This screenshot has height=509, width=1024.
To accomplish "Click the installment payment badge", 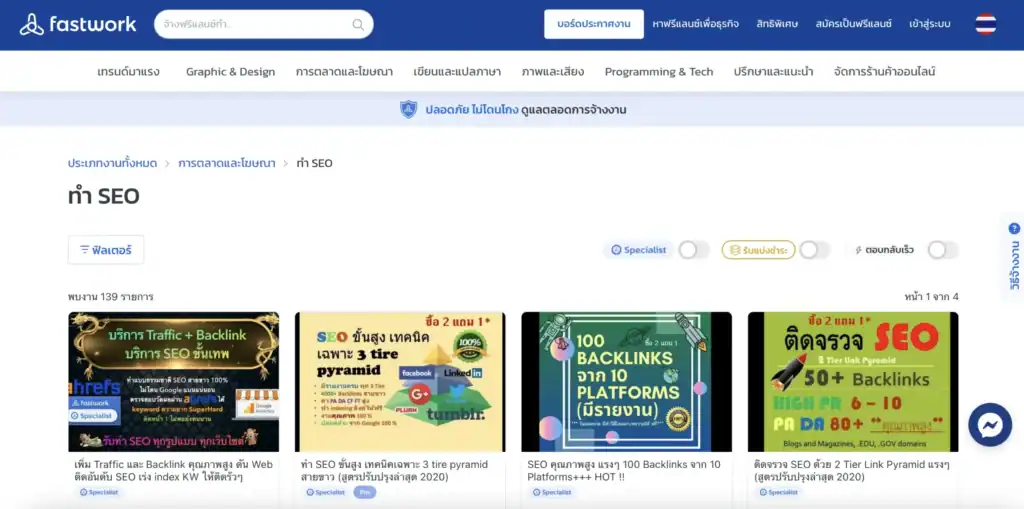I will [x=758, y=250].
